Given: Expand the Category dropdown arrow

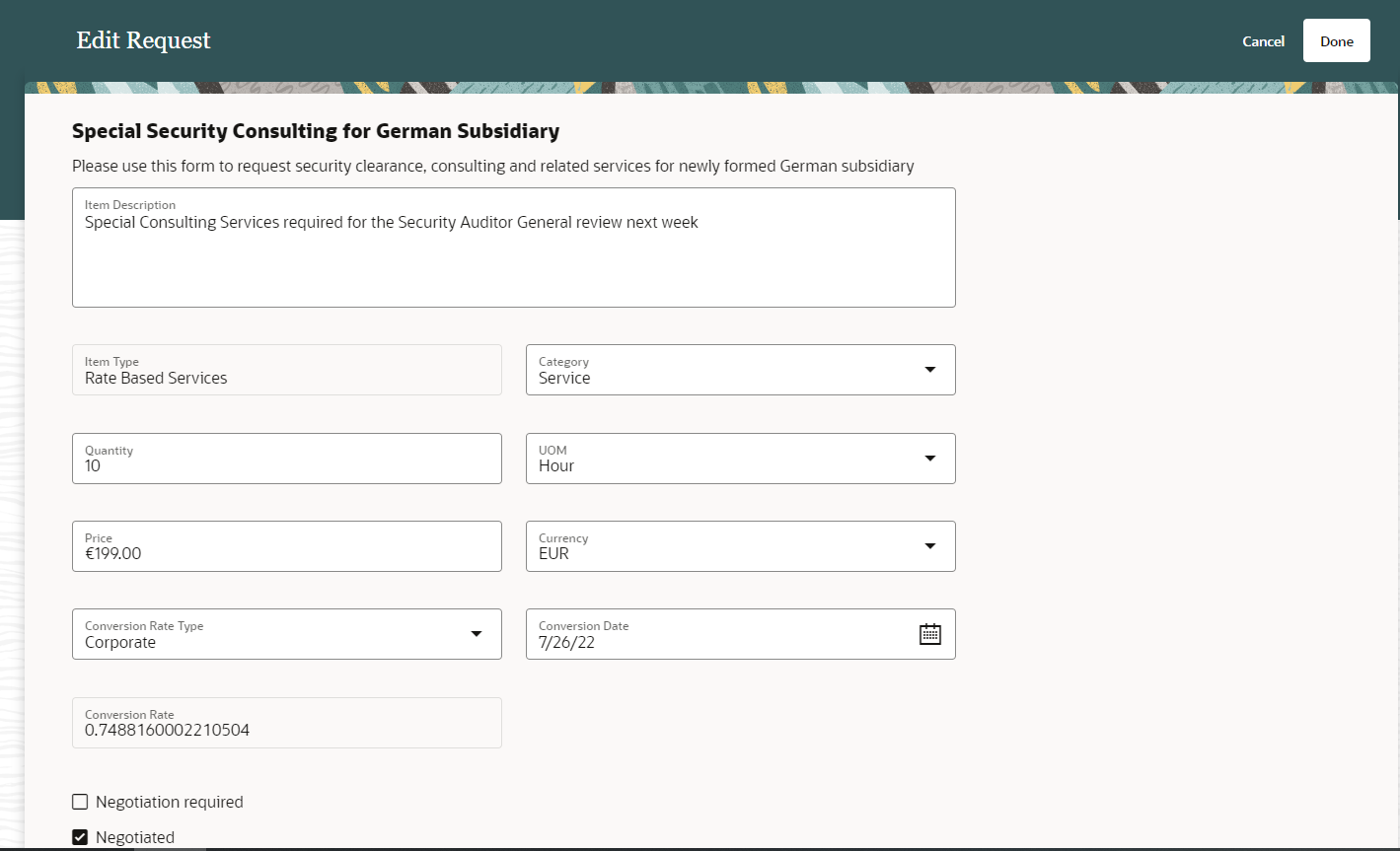Looking at the screenshot, I should click(929, 370).
